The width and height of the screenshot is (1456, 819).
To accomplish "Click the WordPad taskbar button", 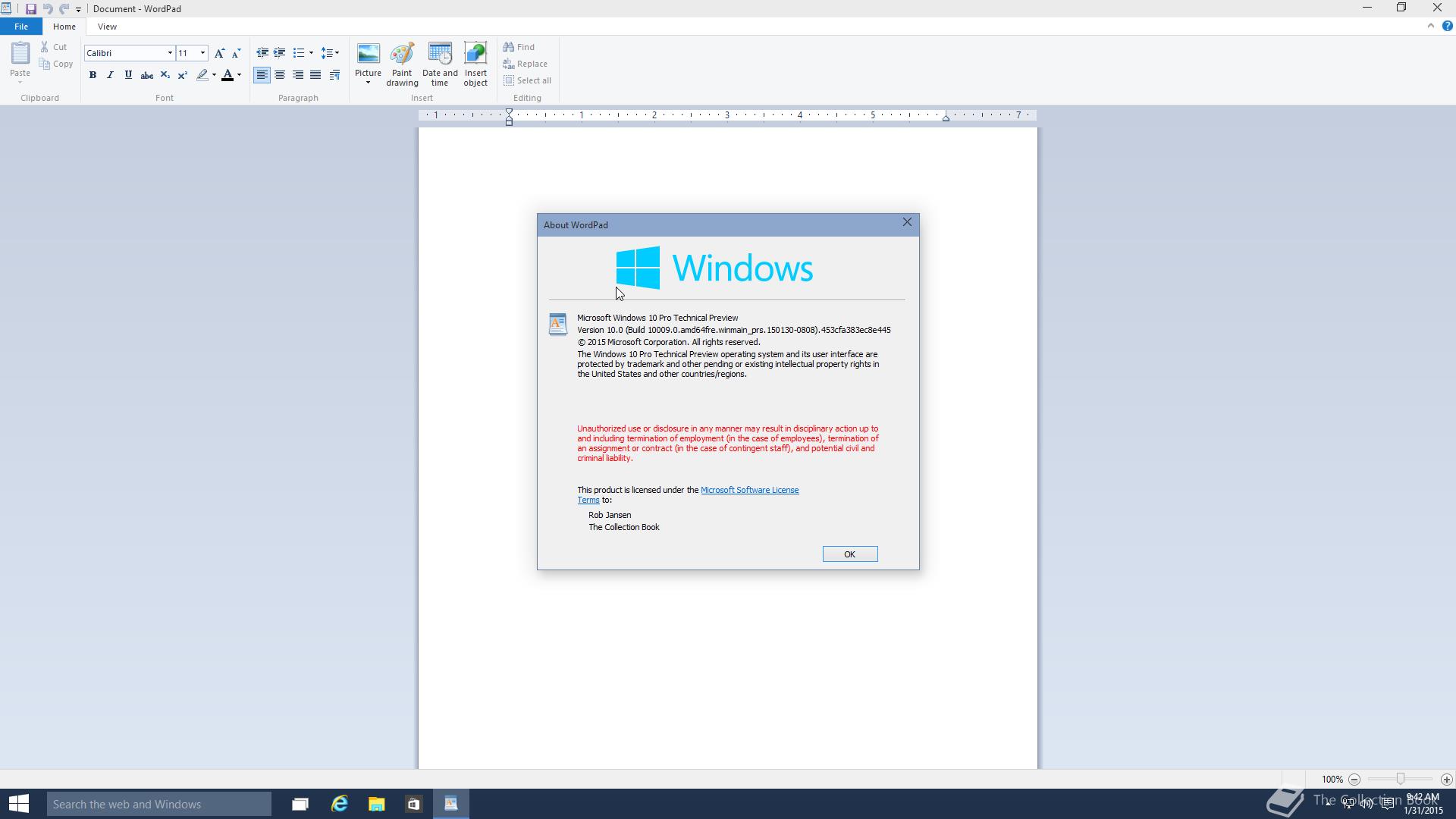I will pos(451,804).
